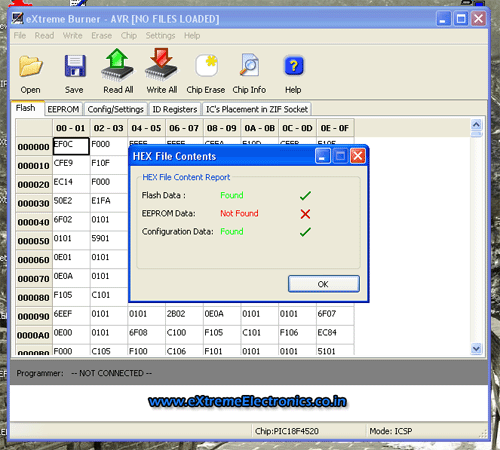This screenshot has width=500, height=450.
Task: Minimize the HEX File Contents dialog
Action: [x=323, y=156]
